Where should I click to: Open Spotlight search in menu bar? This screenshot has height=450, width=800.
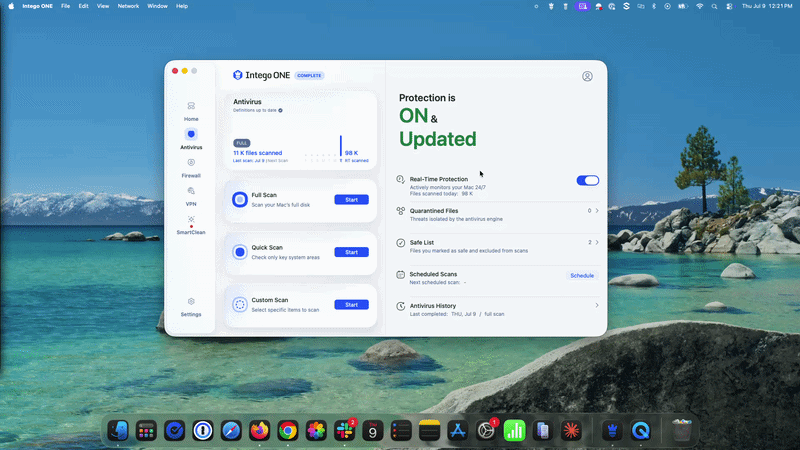coord(714,6)
